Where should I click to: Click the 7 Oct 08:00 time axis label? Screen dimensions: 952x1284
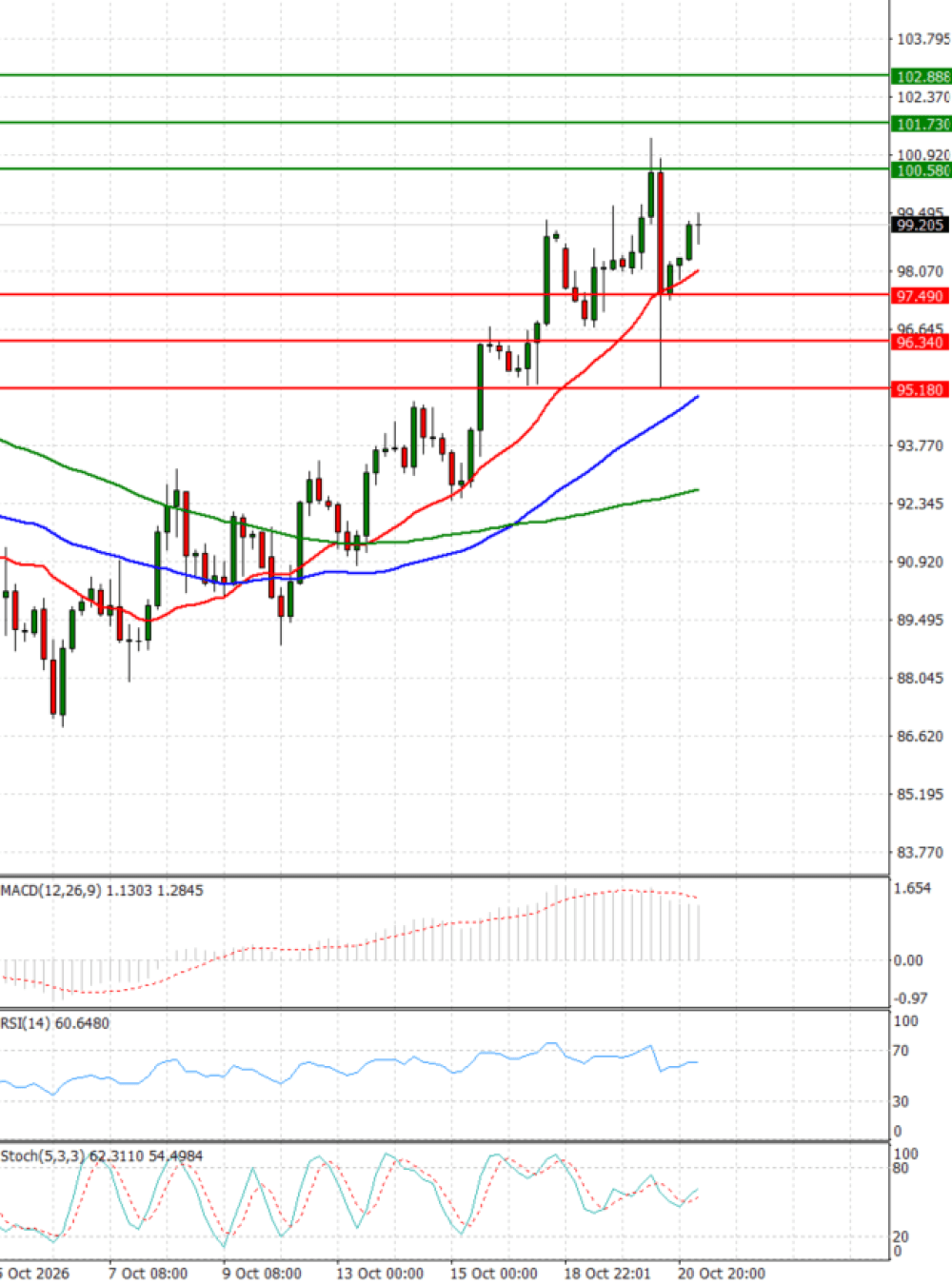148,1274
